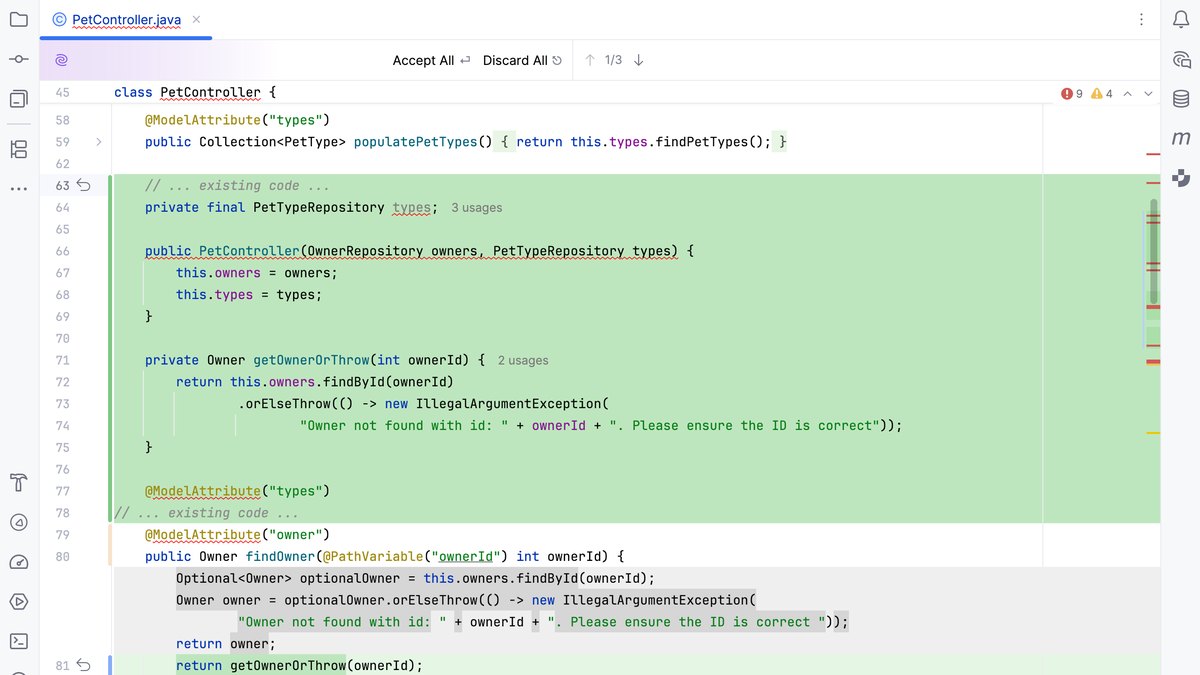Click line number 66 in gutter
1200x675 pixels.
click(x=62, y=251)
